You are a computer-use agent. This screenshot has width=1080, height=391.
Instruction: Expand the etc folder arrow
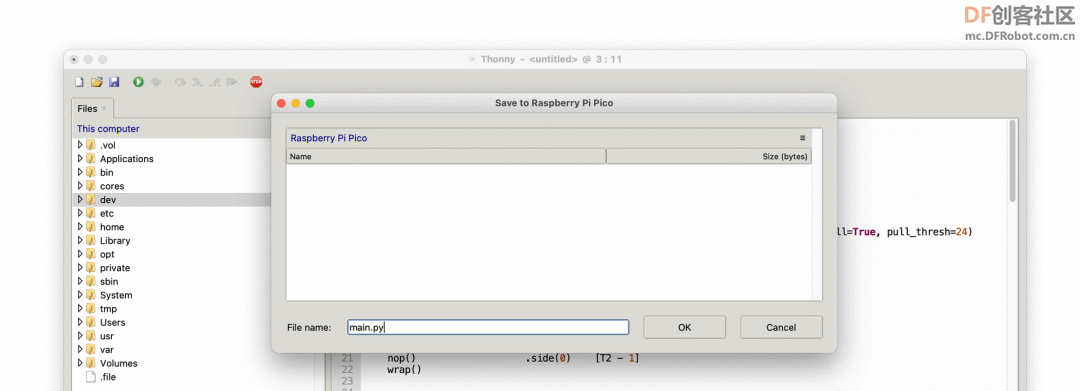coord(80,213)
